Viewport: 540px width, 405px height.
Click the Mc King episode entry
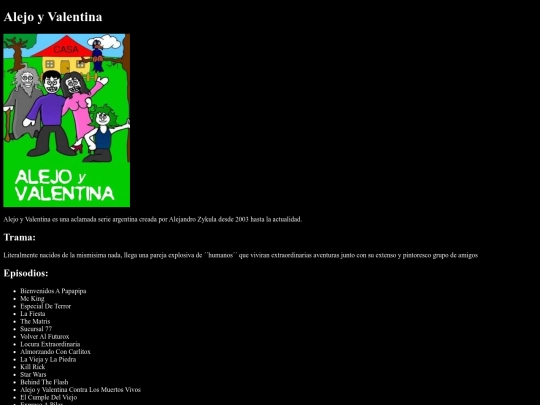point(32,299)
